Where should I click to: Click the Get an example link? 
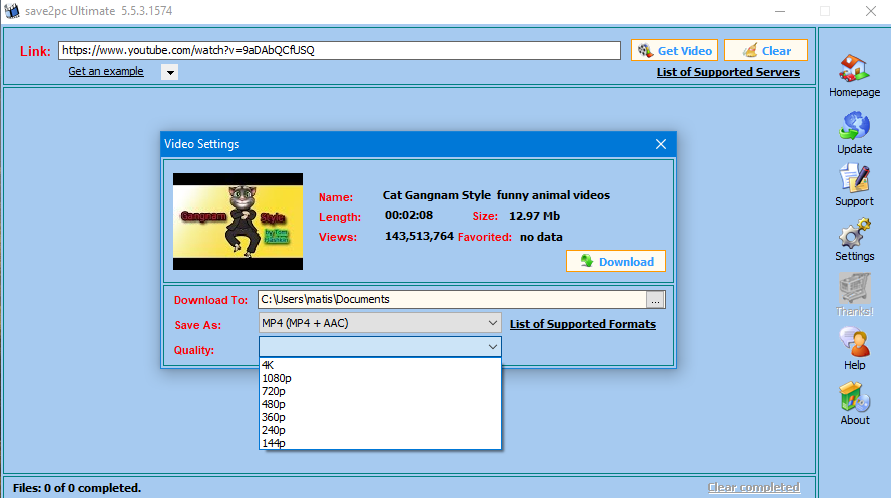tap(106, 71)
